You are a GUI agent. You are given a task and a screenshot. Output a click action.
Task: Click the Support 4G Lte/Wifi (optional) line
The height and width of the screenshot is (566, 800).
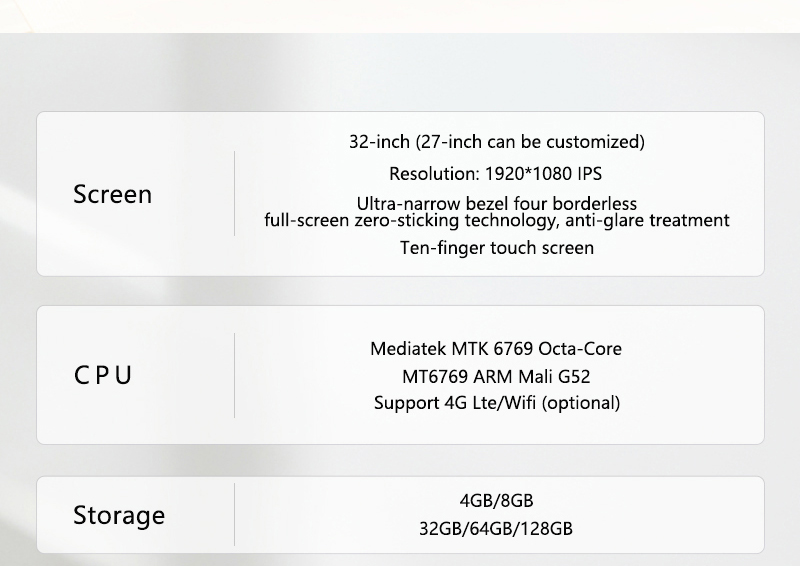coord(497,403)
